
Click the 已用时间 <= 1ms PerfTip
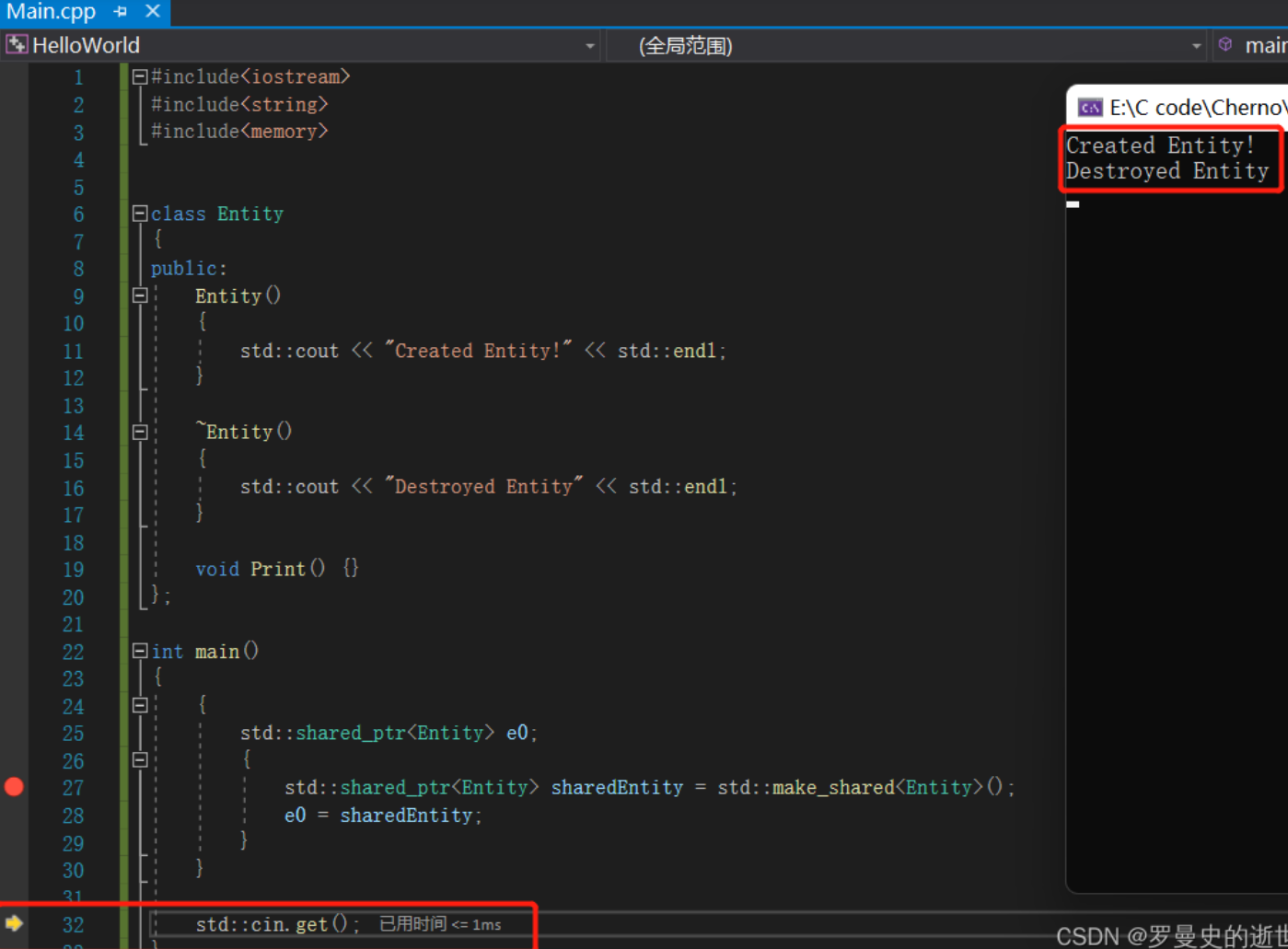(440, 924)
